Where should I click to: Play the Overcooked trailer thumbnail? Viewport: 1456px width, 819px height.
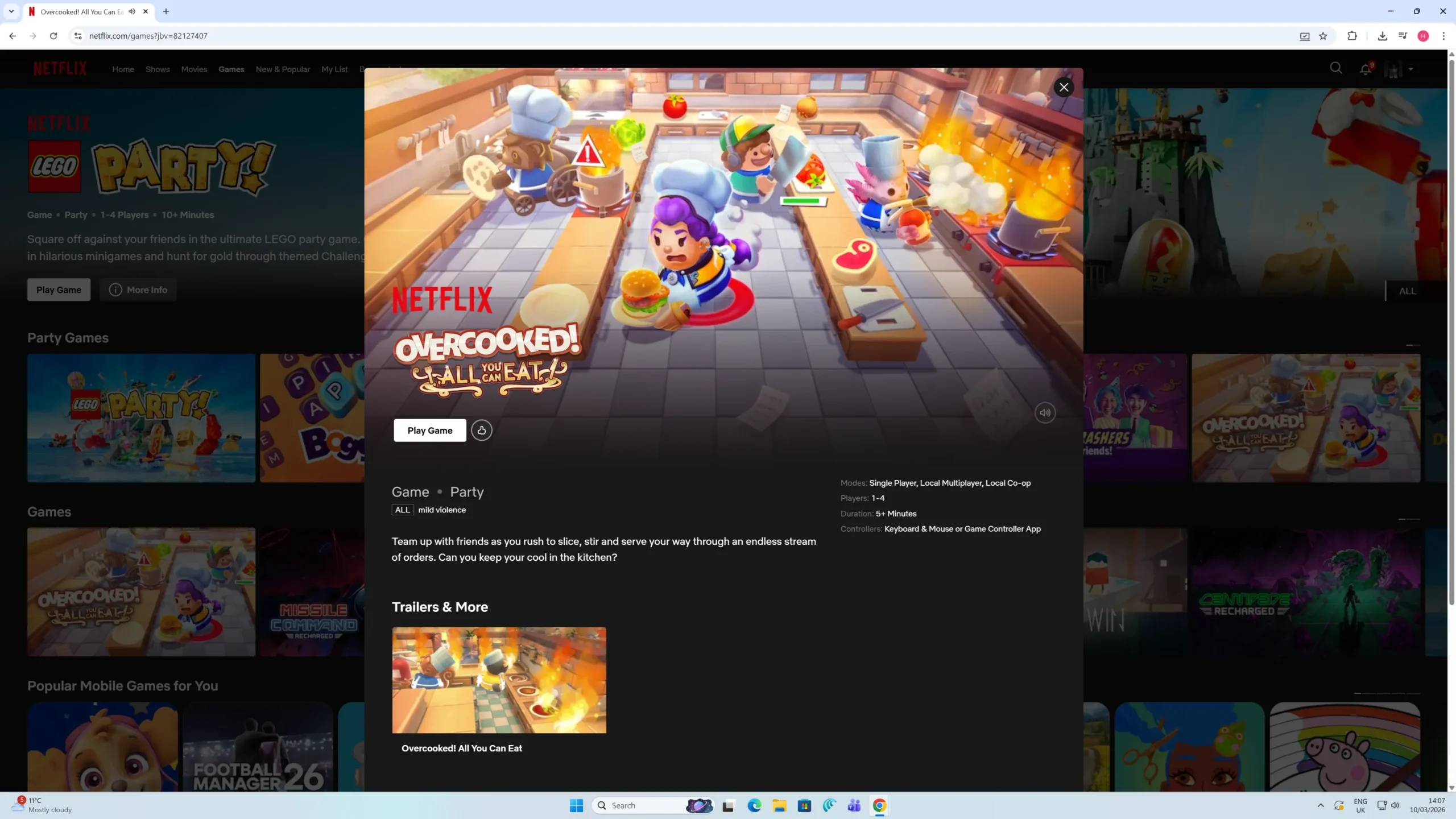499,680
